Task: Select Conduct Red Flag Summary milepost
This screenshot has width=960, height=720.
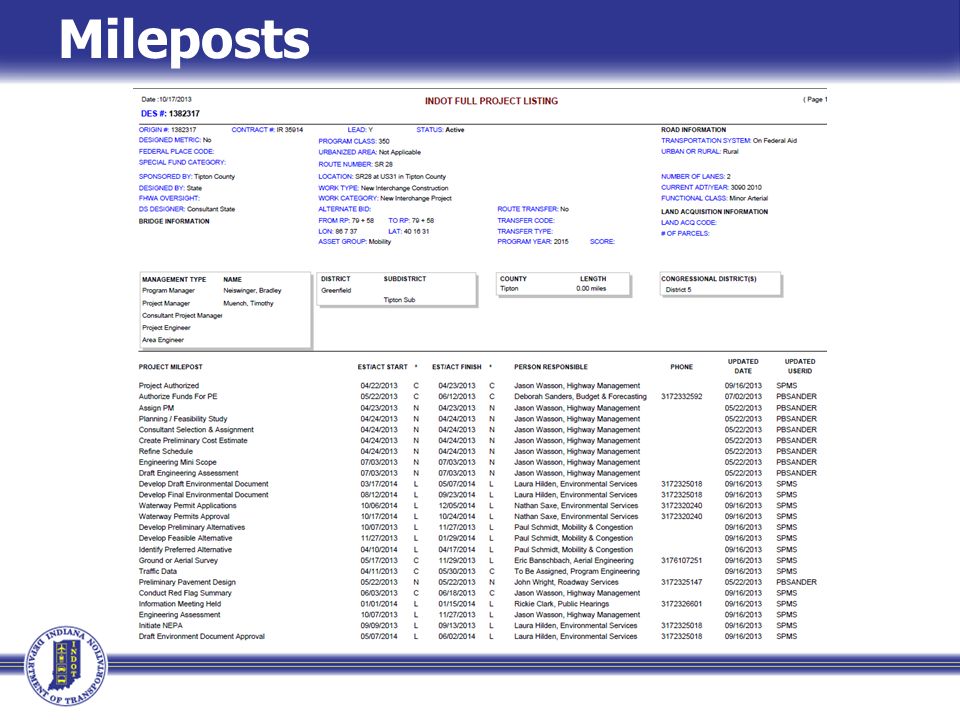Action: (186, 593)
